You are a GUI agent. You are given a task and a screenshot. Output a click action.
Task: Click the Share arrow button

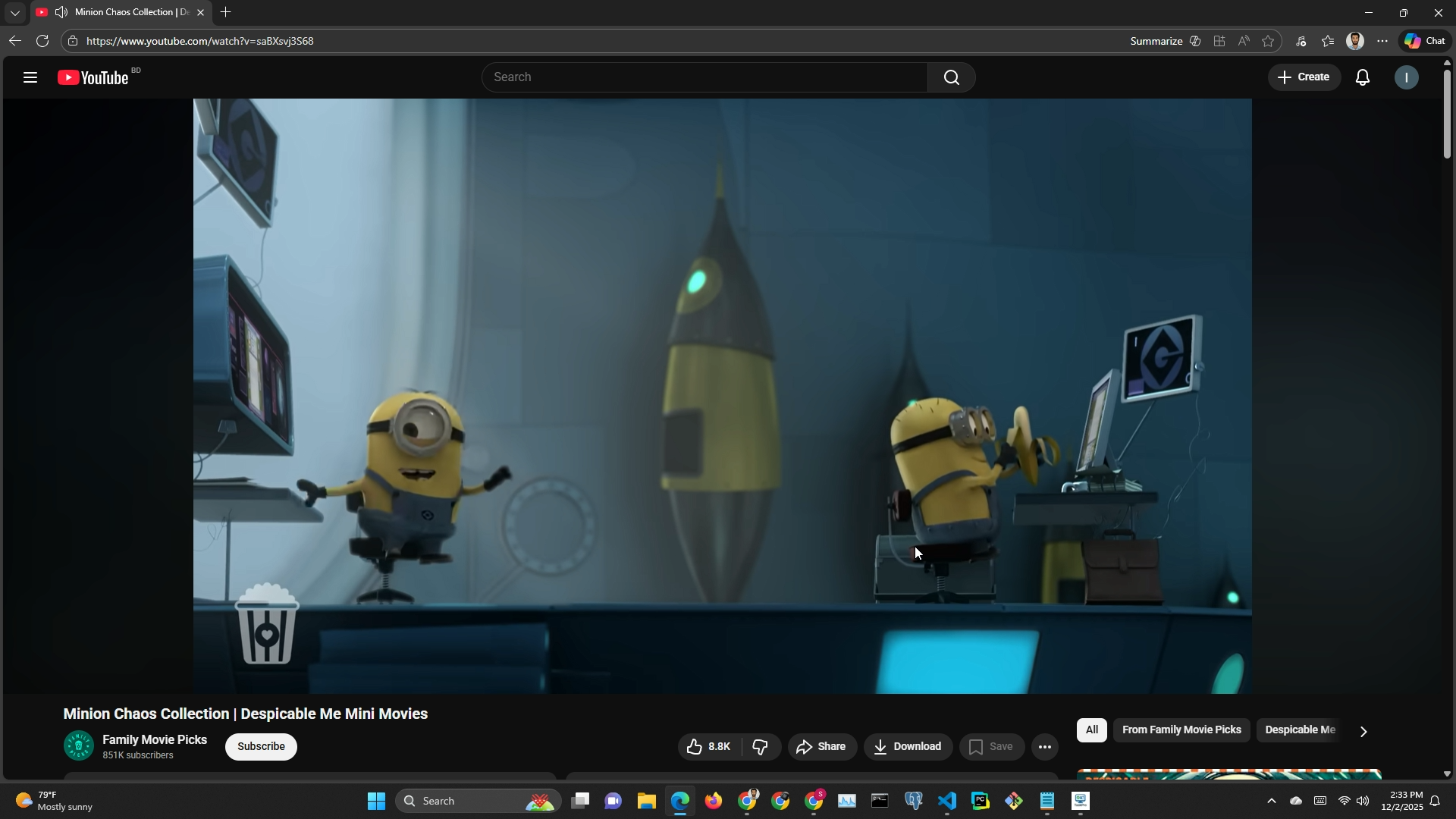click(822, 747)
